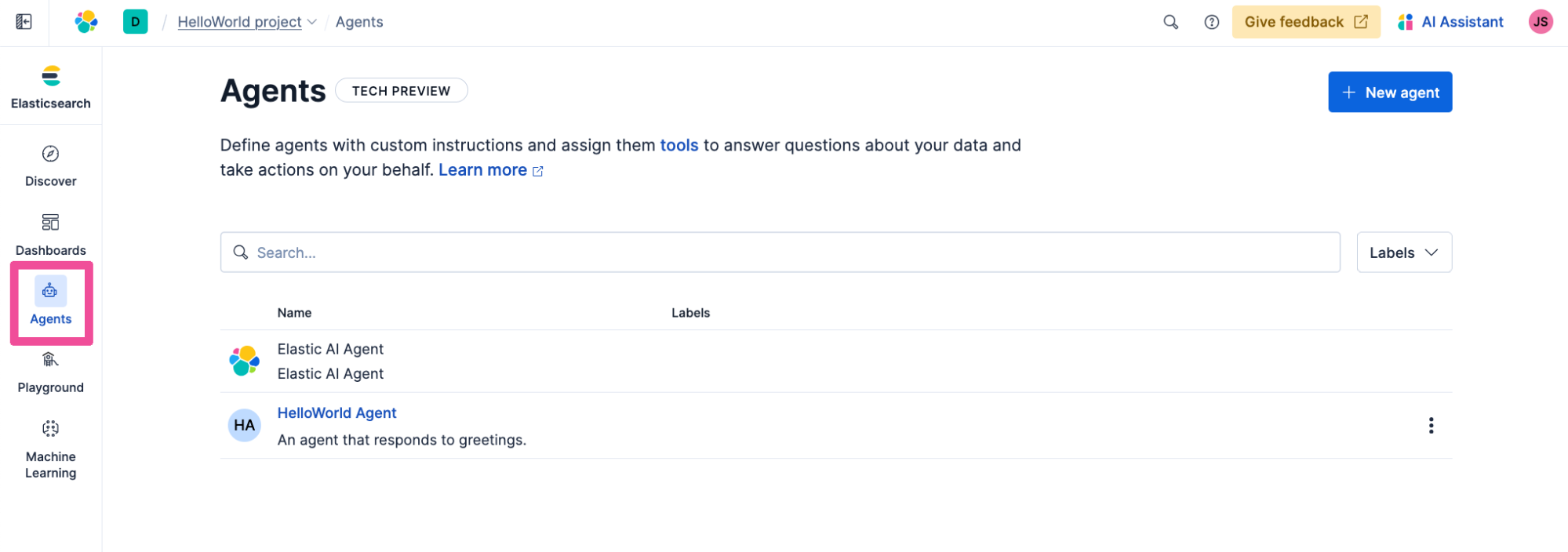Click the Elasticsearch sidebar home item
Image resolution: width=1568 pixels, height=552 pixels.
click(51, 86)
